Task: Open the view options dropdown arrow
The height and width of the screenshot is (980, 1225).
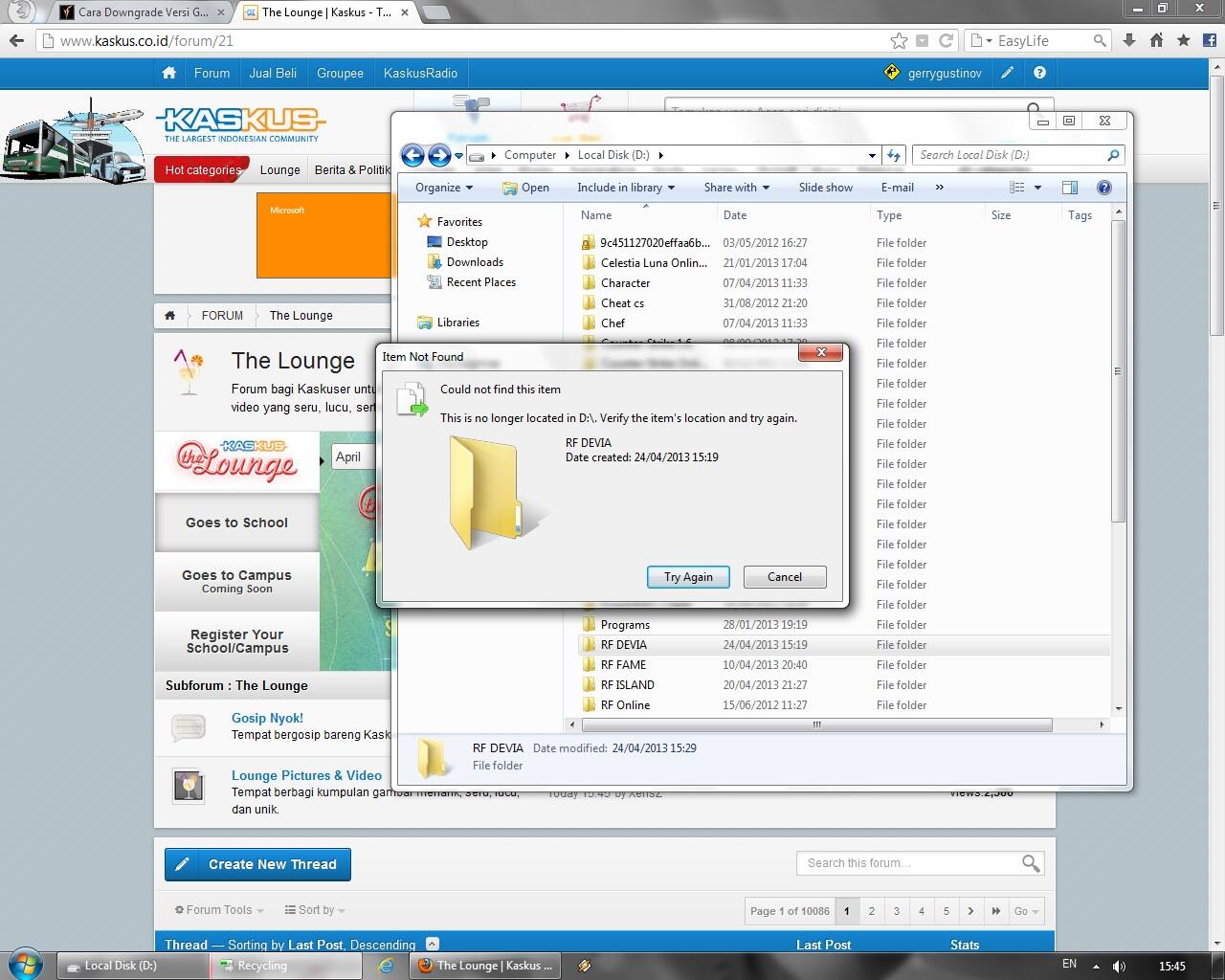Action: 1037,188
